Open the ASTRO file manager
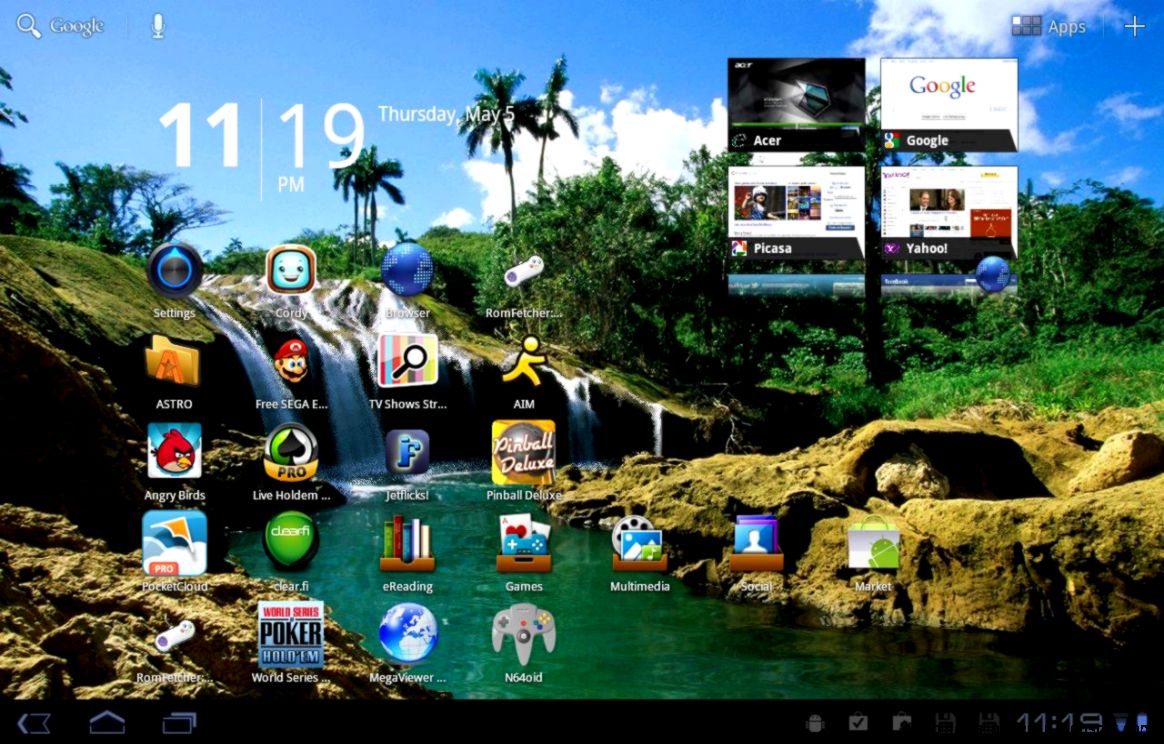 [174, 364]
